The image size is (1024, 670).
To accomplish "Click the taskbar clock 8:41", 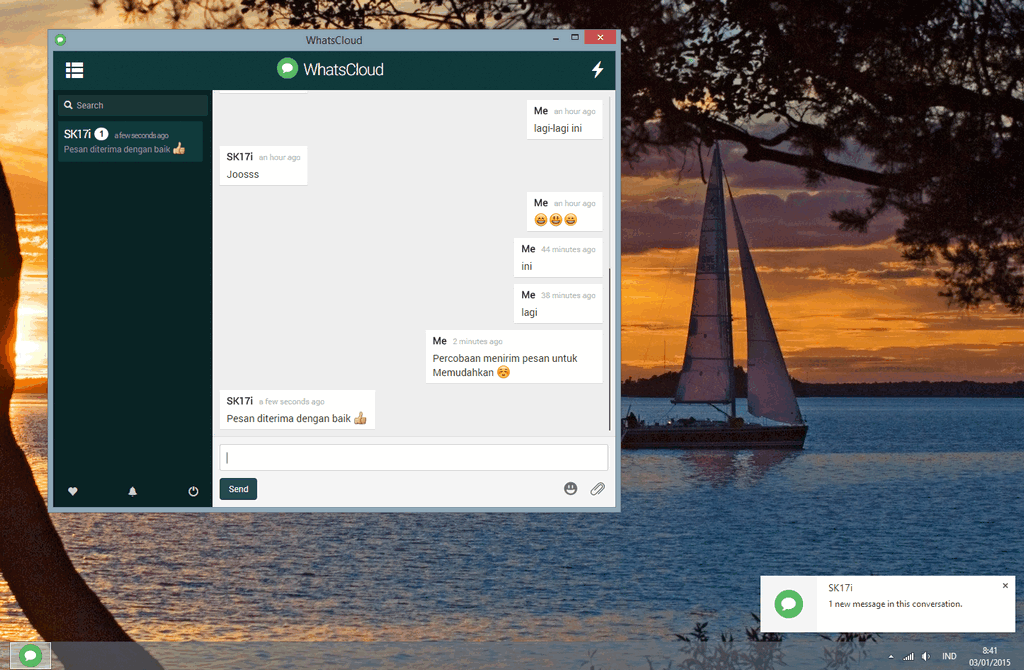I will pyautogui.click(x=989, y=656).
